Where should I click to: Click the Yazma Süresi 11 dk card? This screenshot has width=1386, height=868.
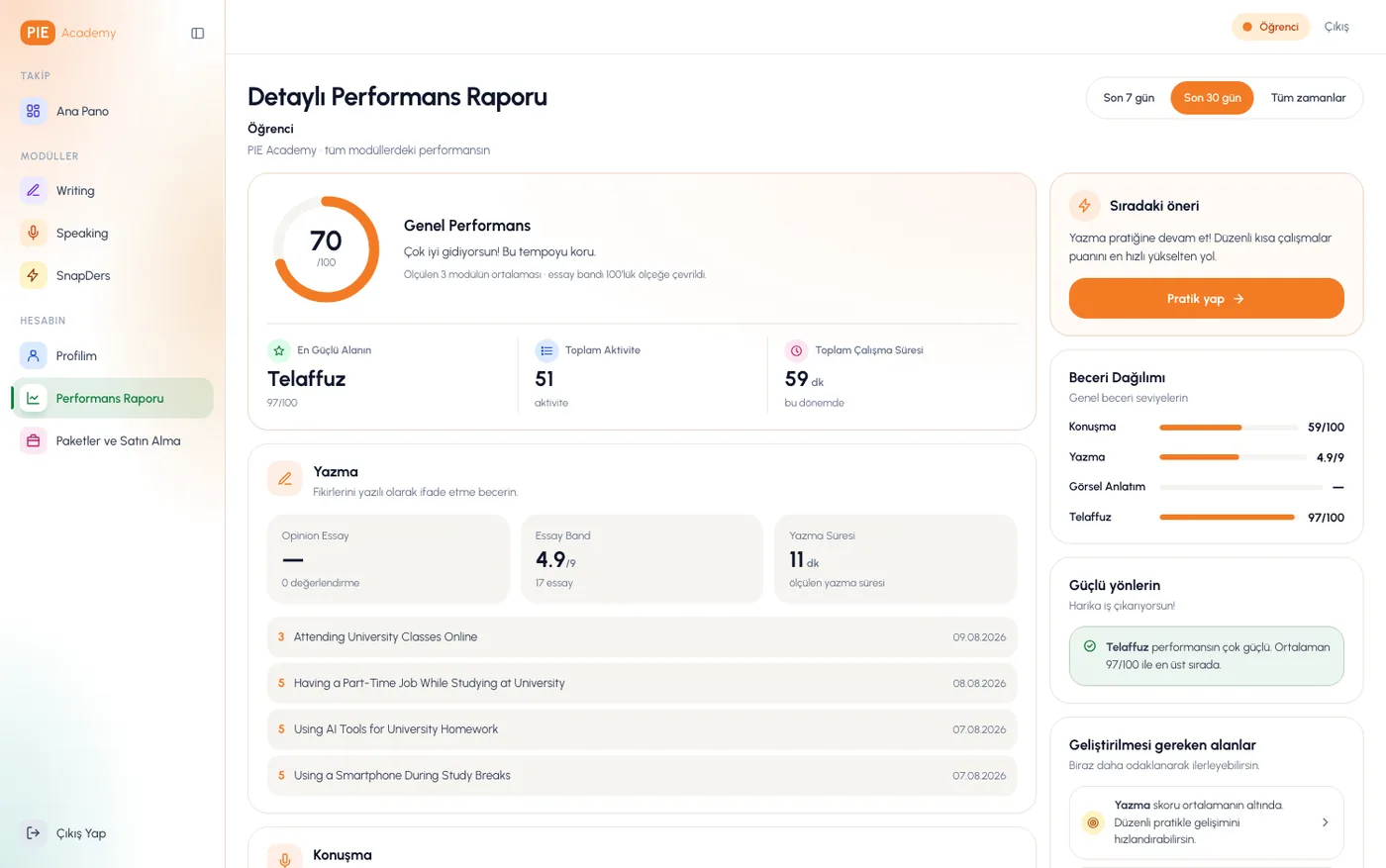coord(895,559)
